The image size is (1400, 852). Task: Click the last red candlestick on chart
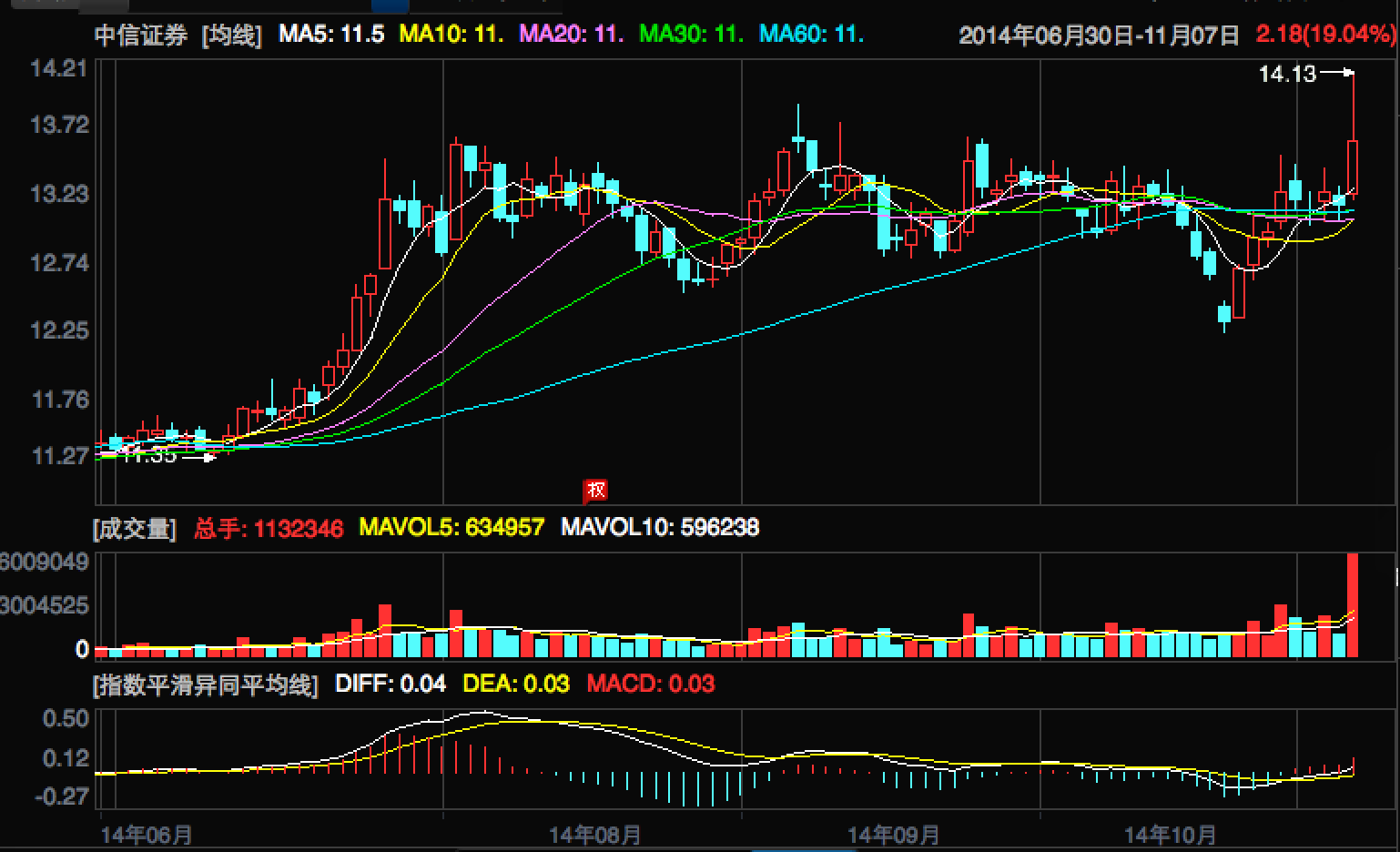click(1353, 167)
